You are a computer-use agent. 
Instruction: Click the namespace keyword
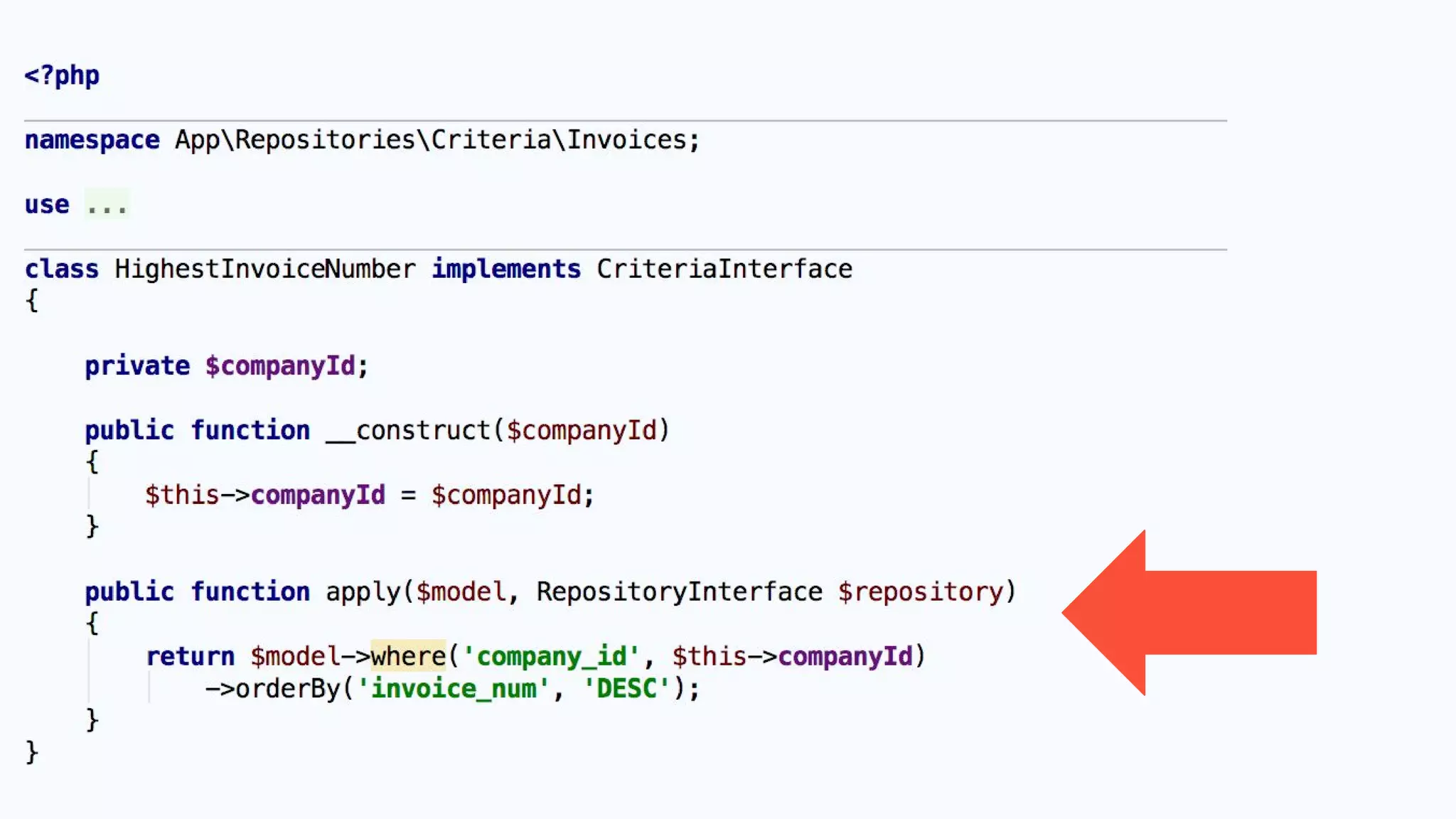(x=92, y=140)
